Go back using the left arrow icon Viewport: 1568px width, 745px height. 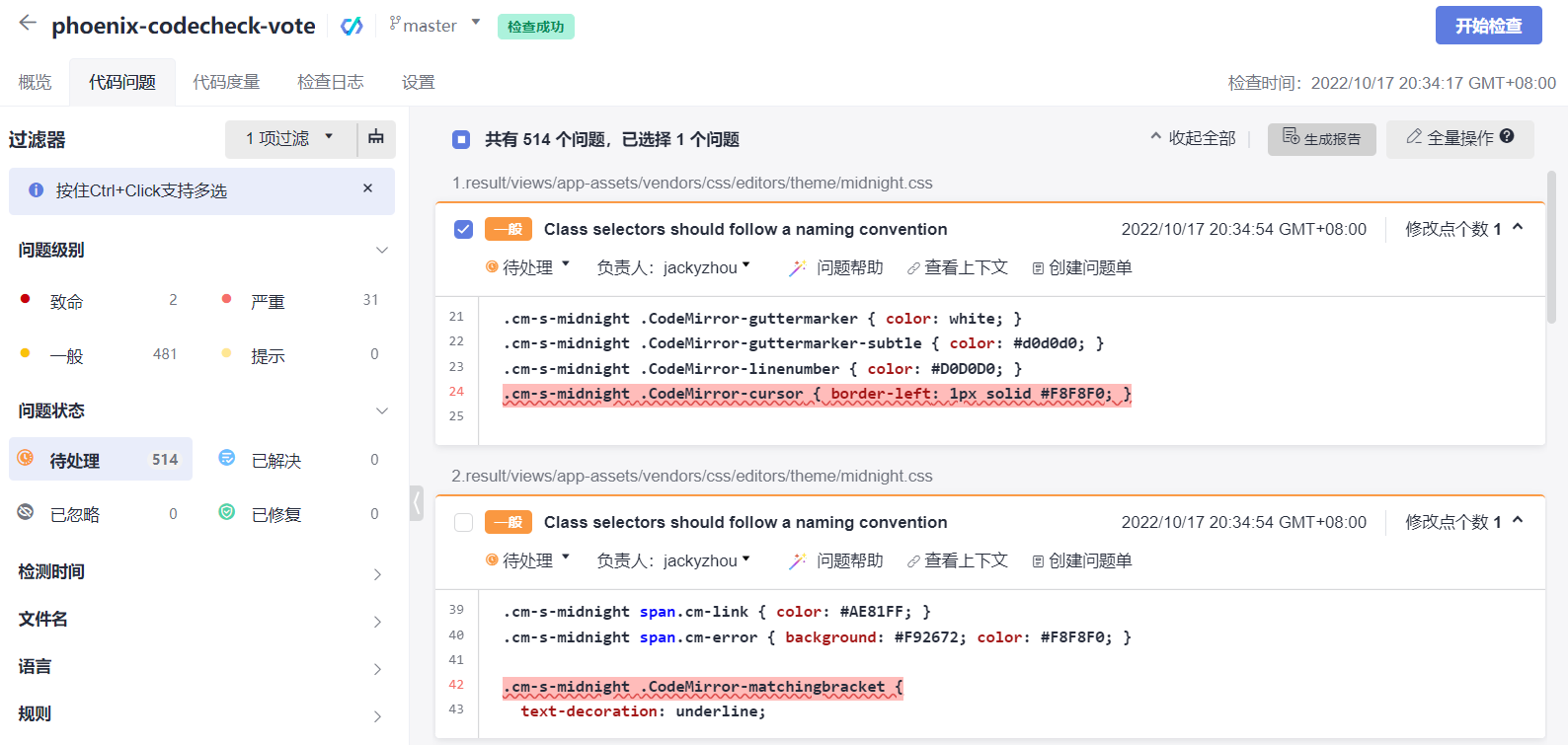(x=28, y=23)
